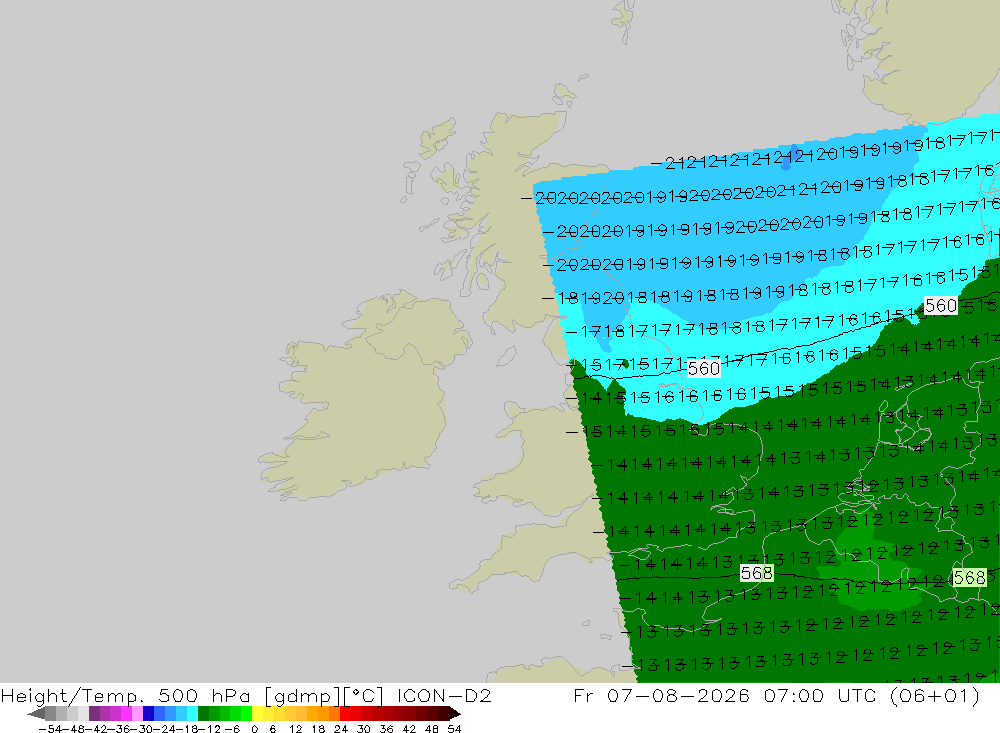This screenshot has height=733, width=1000.
Task: Click the Isle of Man on the map
Action: (x=506, y=355)
